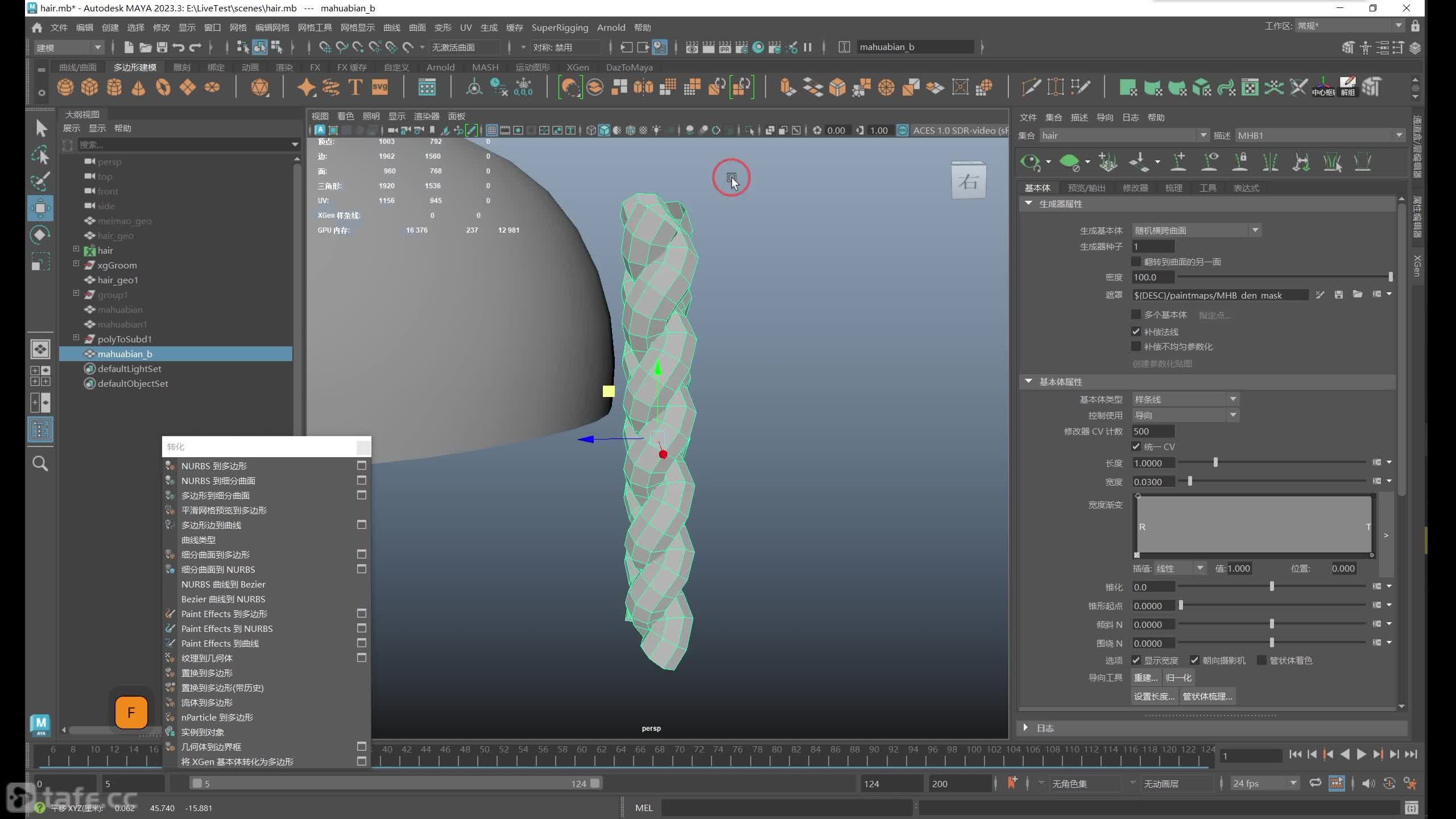Uncheck the 补偿法线 checkbox
The height and width of the screenshot is (819, 1456).
1136,332
